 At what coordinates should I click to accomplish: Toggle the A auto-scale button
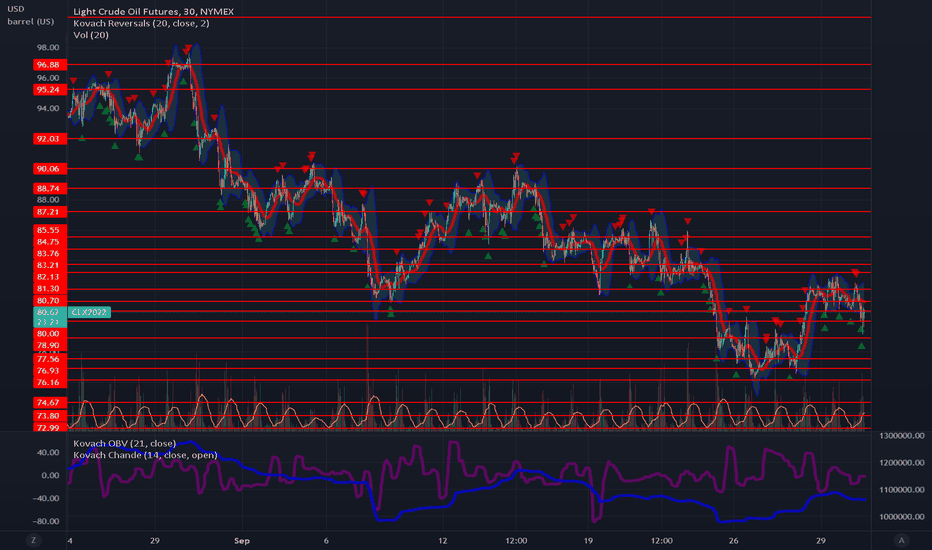(901, 540)
